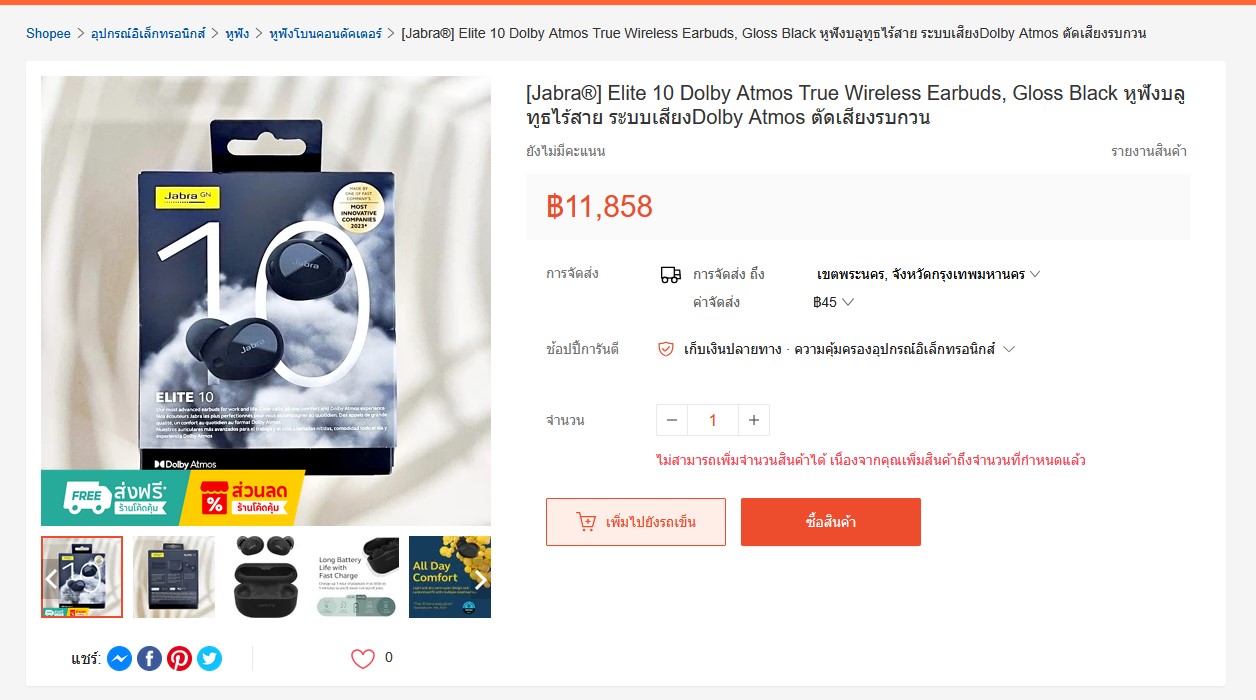Viewport: 1256px width, 700px height.
Task: Click รายงานสินค้า report product link
Action: pyautogui.click(x=1149, y=152)
